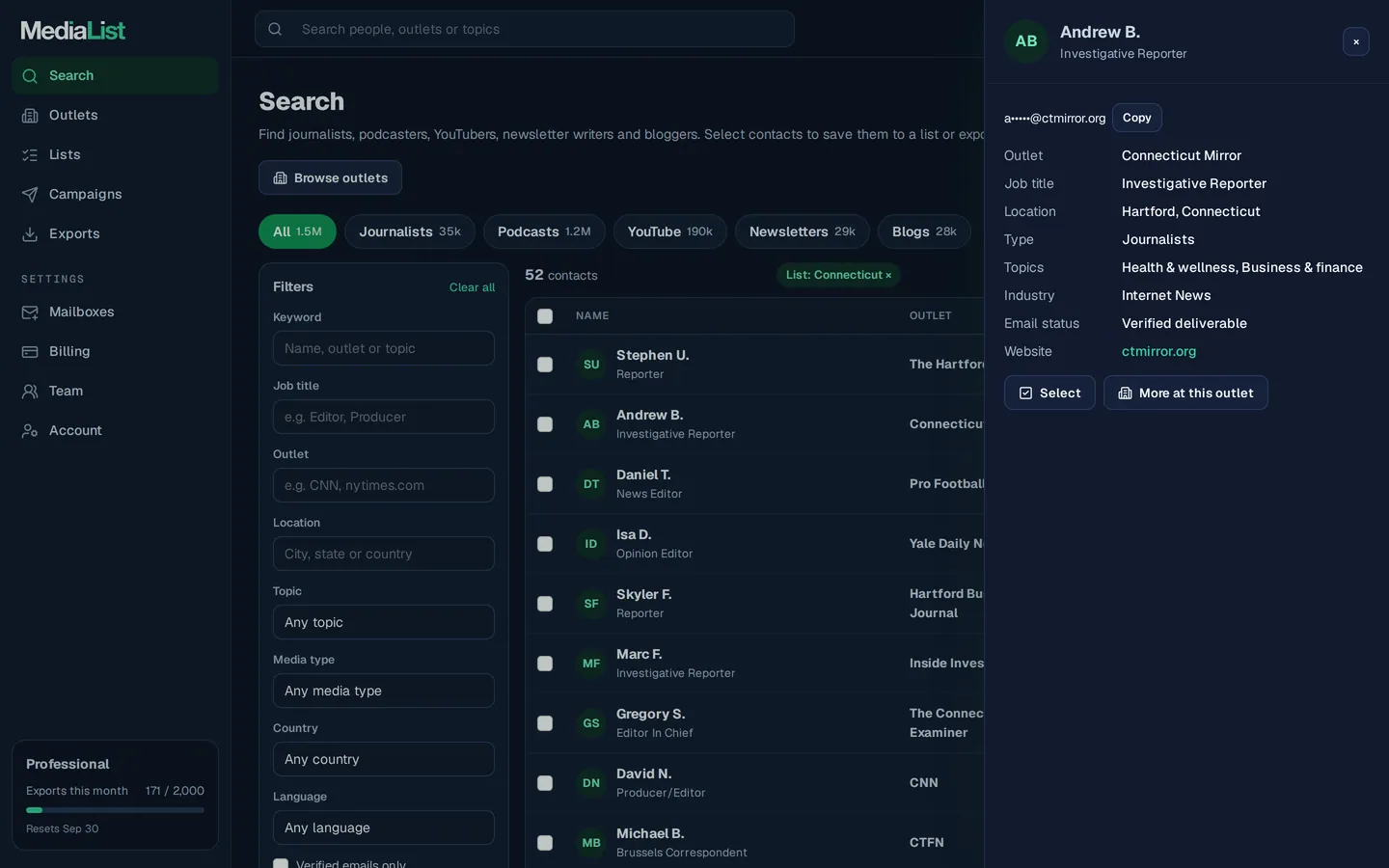This screenshot has height=868, width=1389.
Task: Check the box for Stephen U.
Action: pos(545,365)
